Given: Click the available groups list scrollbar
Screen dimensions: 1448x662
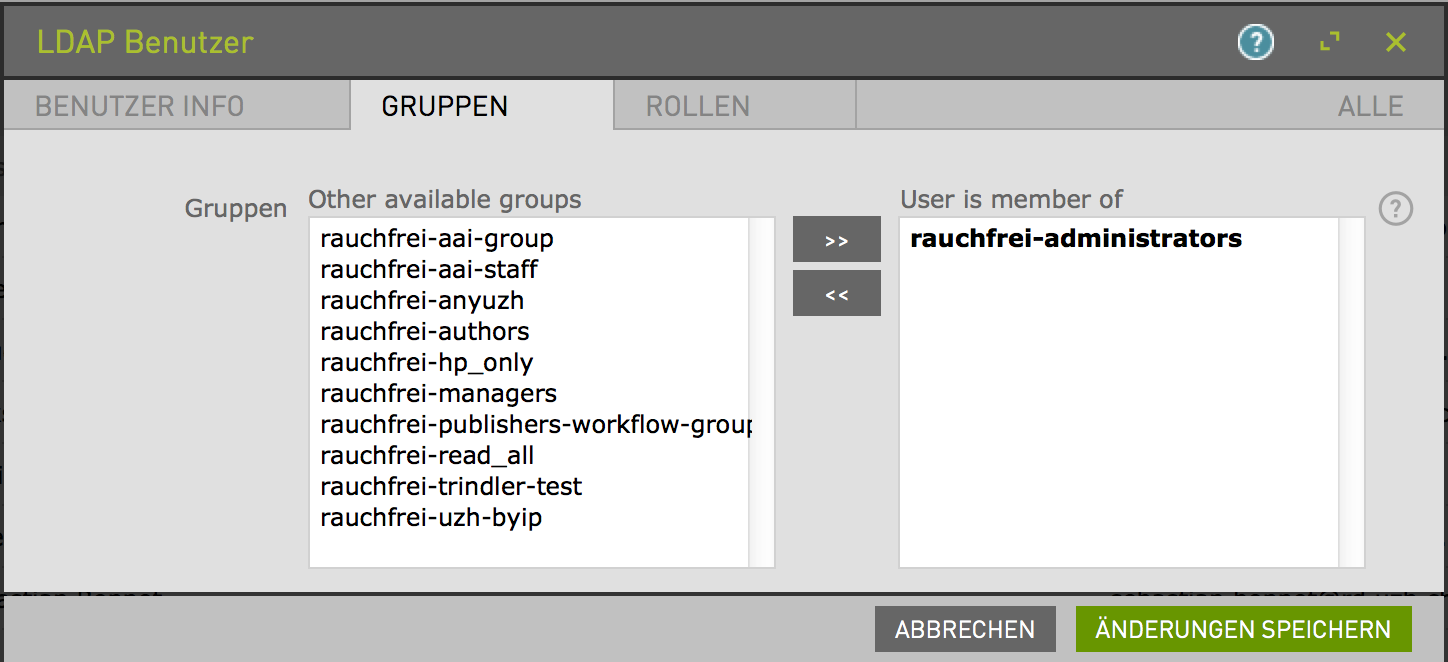Looking at the screenshot, I should point(761,392).
